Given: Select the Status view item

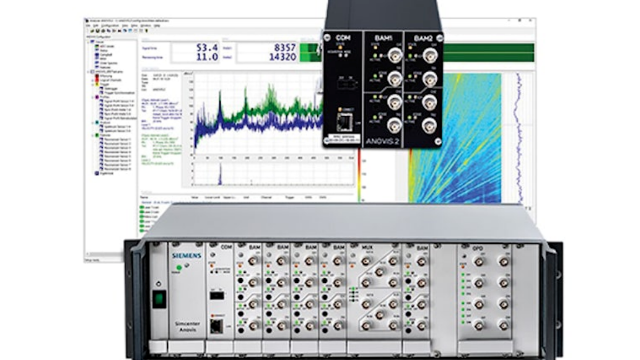Looking at the screenshot, I should tap(104, 51).
